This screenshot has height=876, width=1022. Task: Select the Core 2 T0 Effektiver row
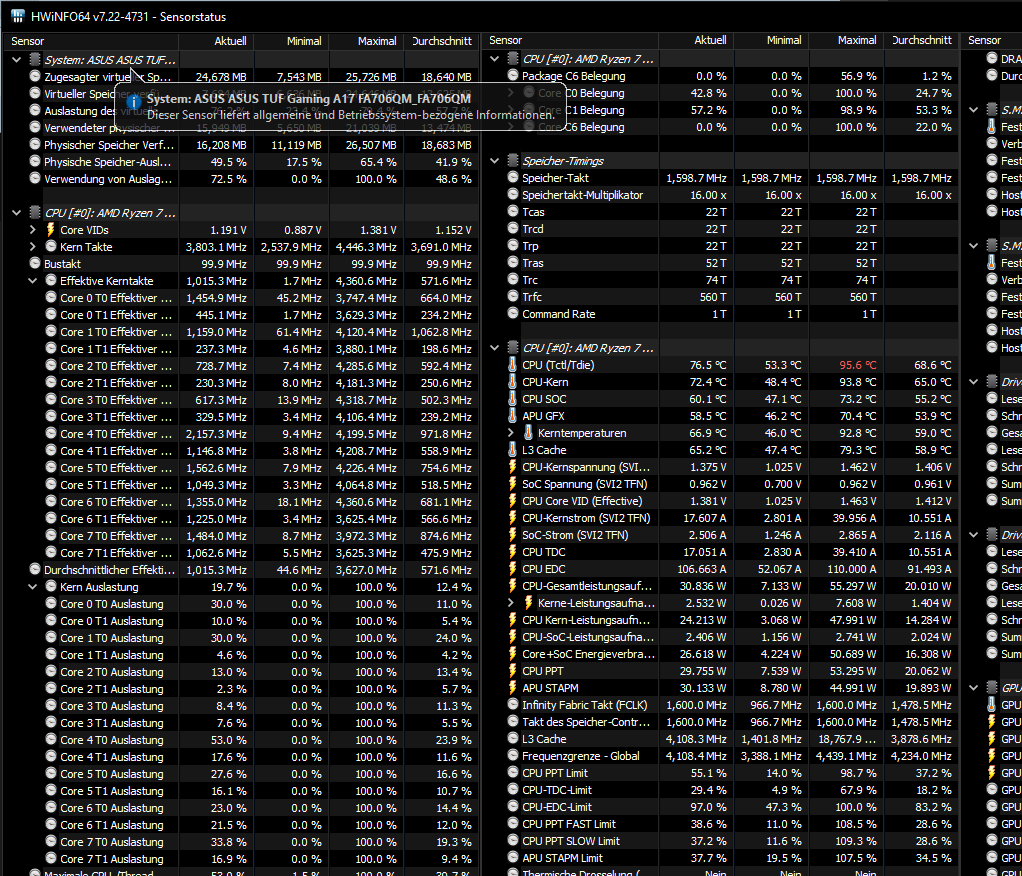point(241,366)
